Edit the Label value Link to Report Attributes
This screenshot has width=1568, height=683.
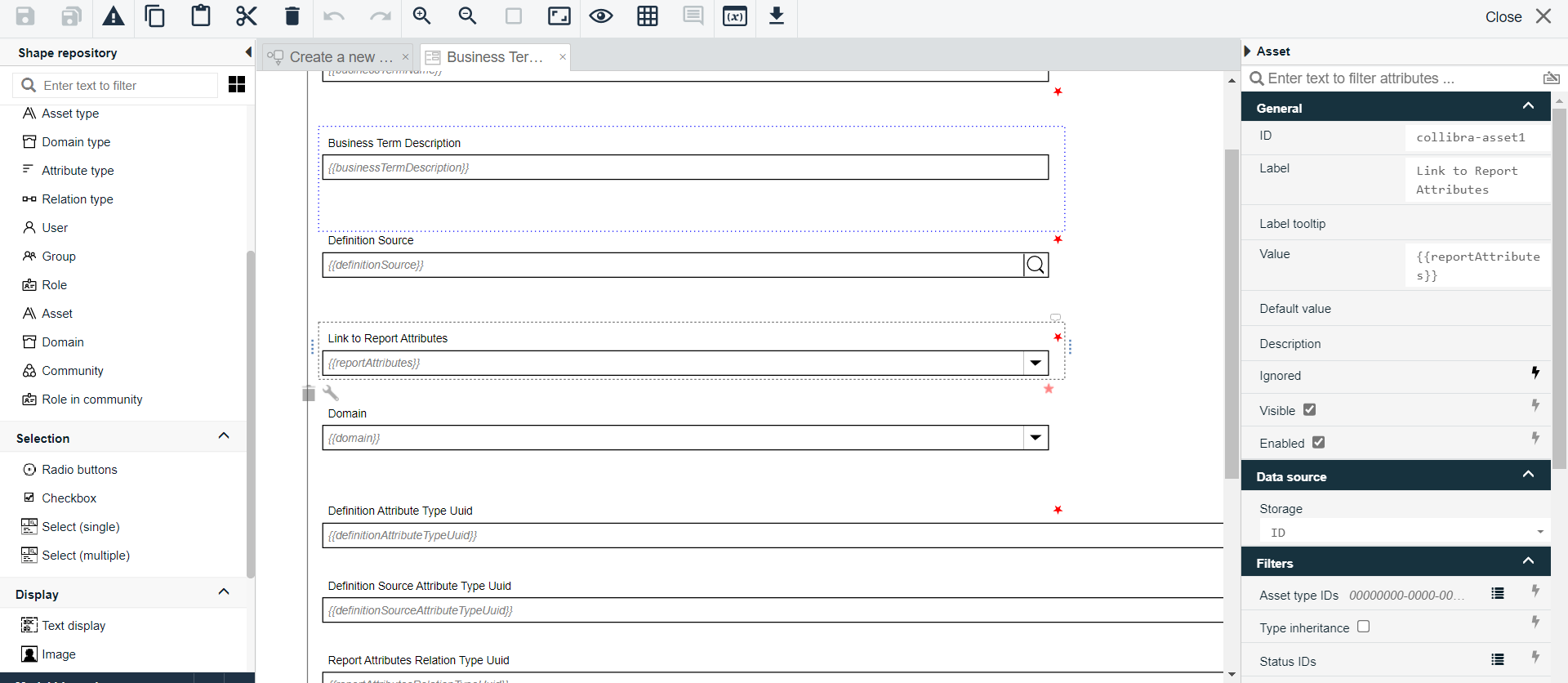1477,180
